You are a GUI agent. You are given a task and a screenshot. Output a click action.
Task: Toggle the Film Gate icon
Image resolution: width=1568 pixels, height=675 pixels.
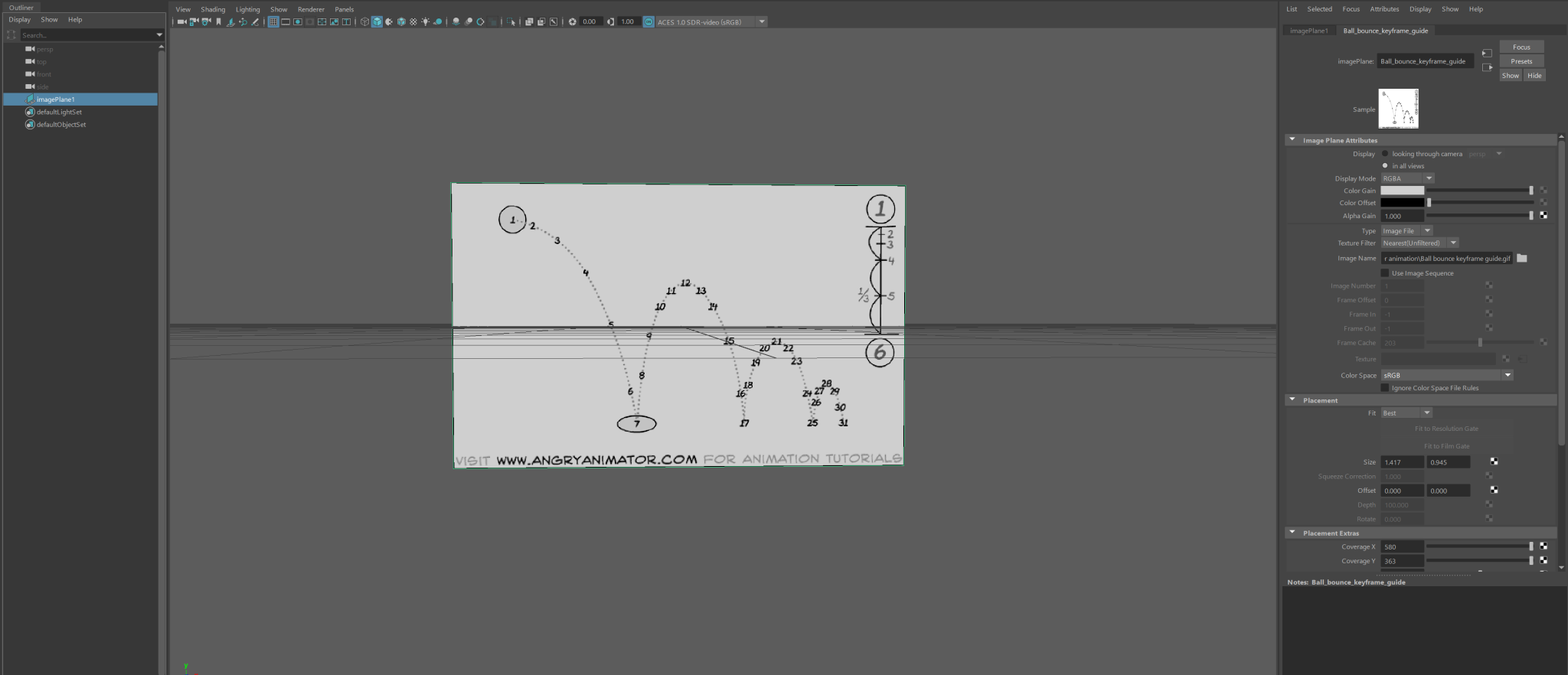286,21
